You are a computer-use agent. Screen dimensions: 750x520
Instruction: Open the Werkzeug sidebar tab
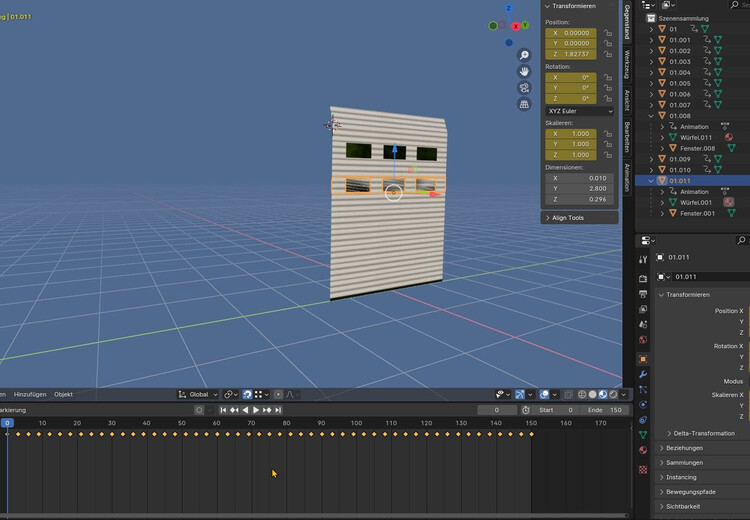627,63
